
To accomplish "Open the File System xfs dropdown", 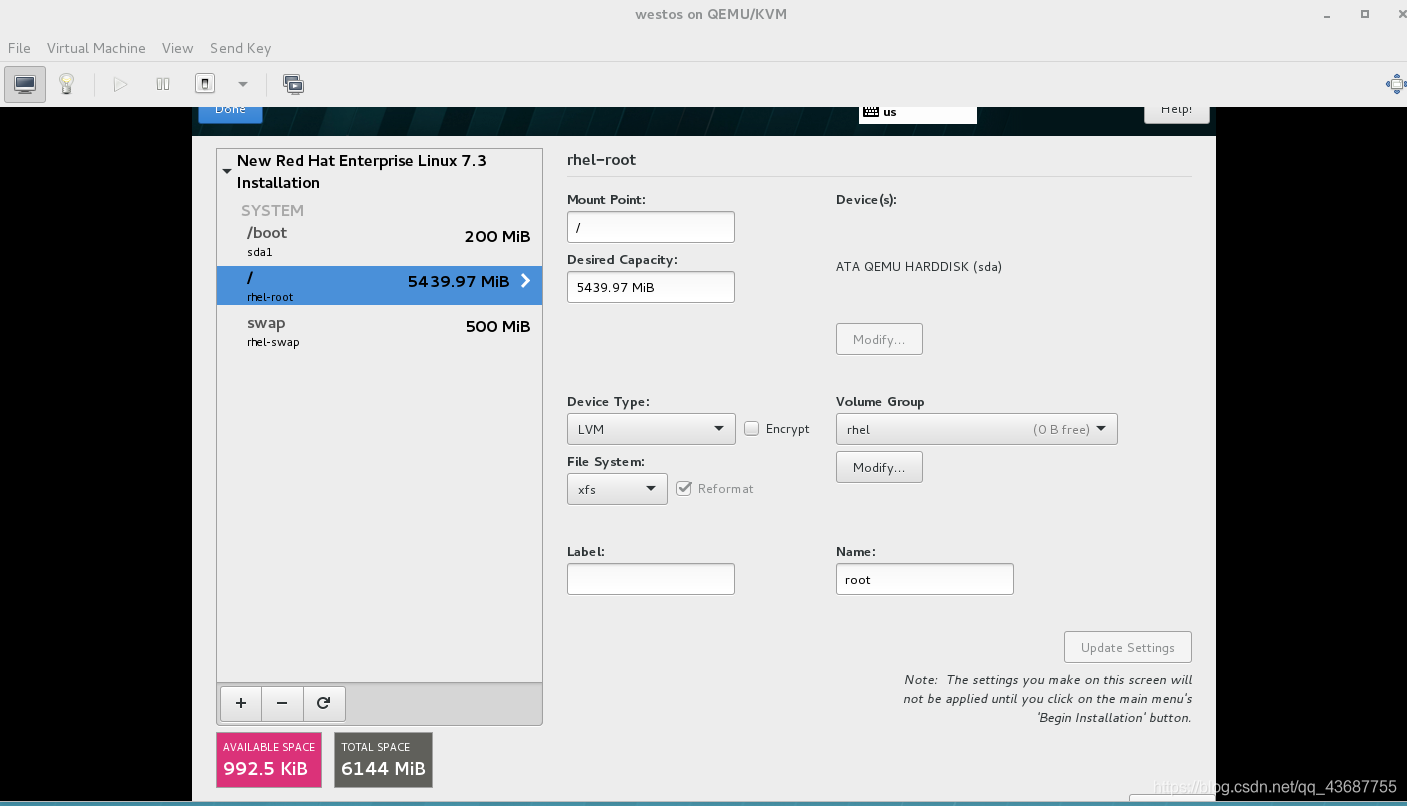I will coord(617,489).
